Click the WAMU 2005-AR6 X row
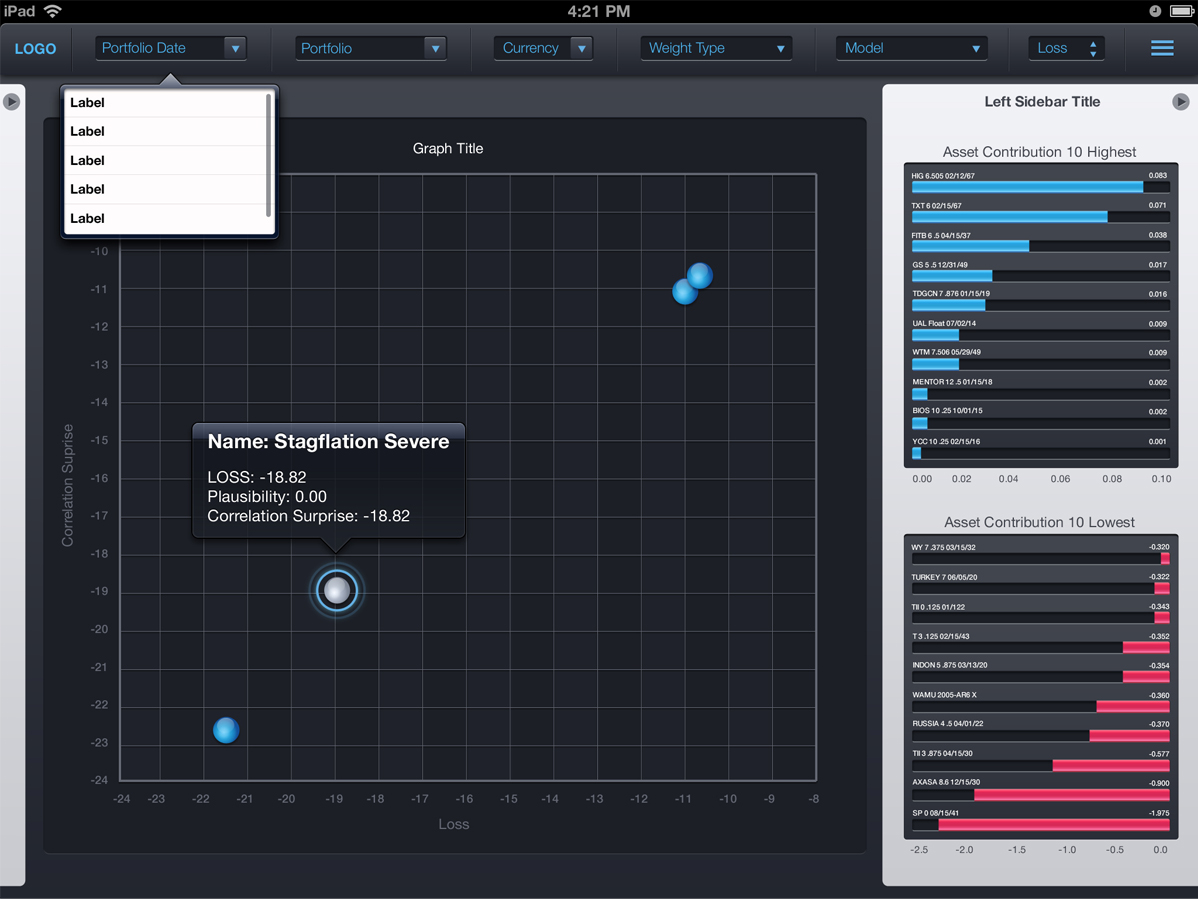 click(x=1040, y=701)
